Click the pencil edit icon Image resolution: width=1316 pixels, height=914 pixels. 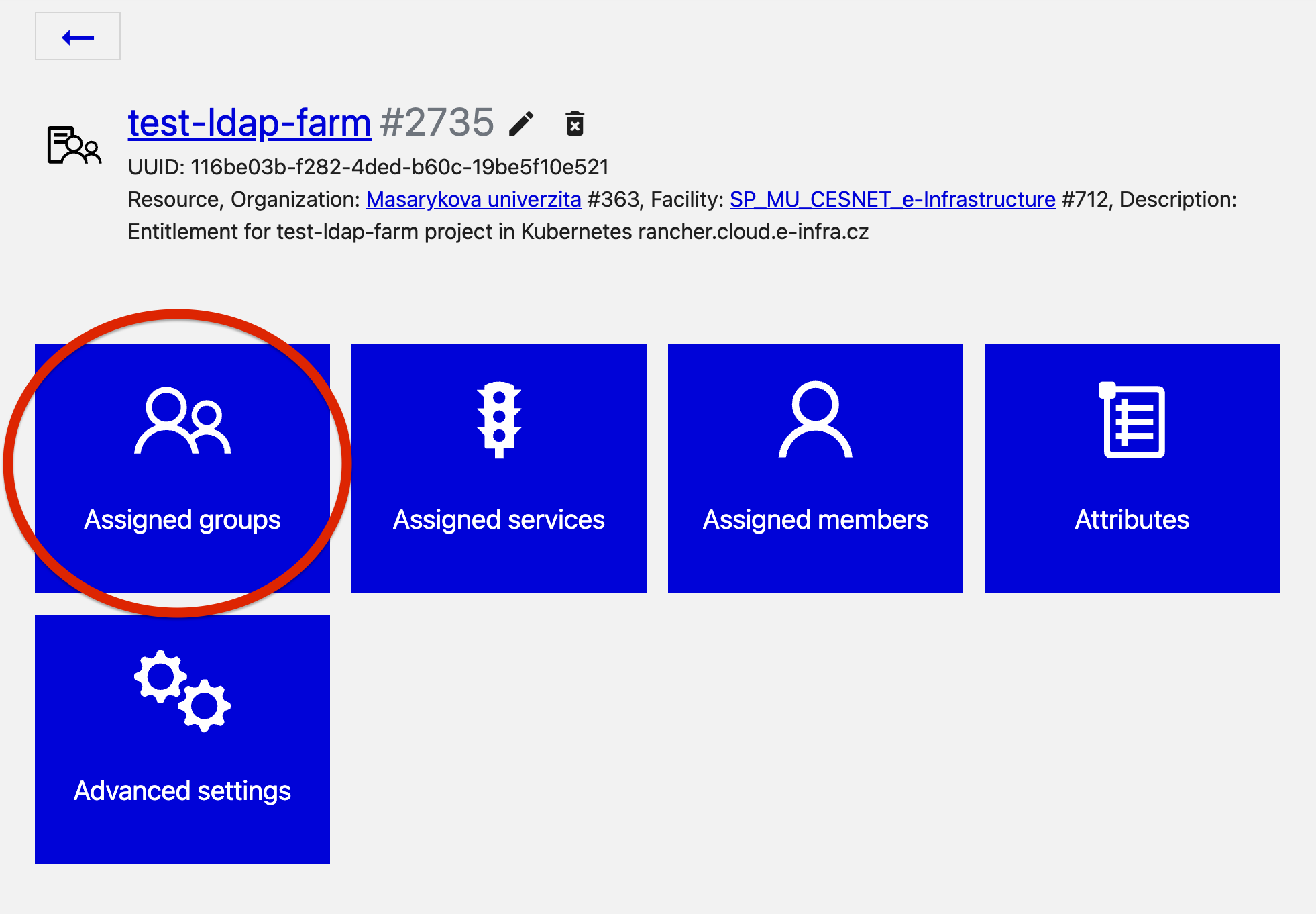(521, 124)
